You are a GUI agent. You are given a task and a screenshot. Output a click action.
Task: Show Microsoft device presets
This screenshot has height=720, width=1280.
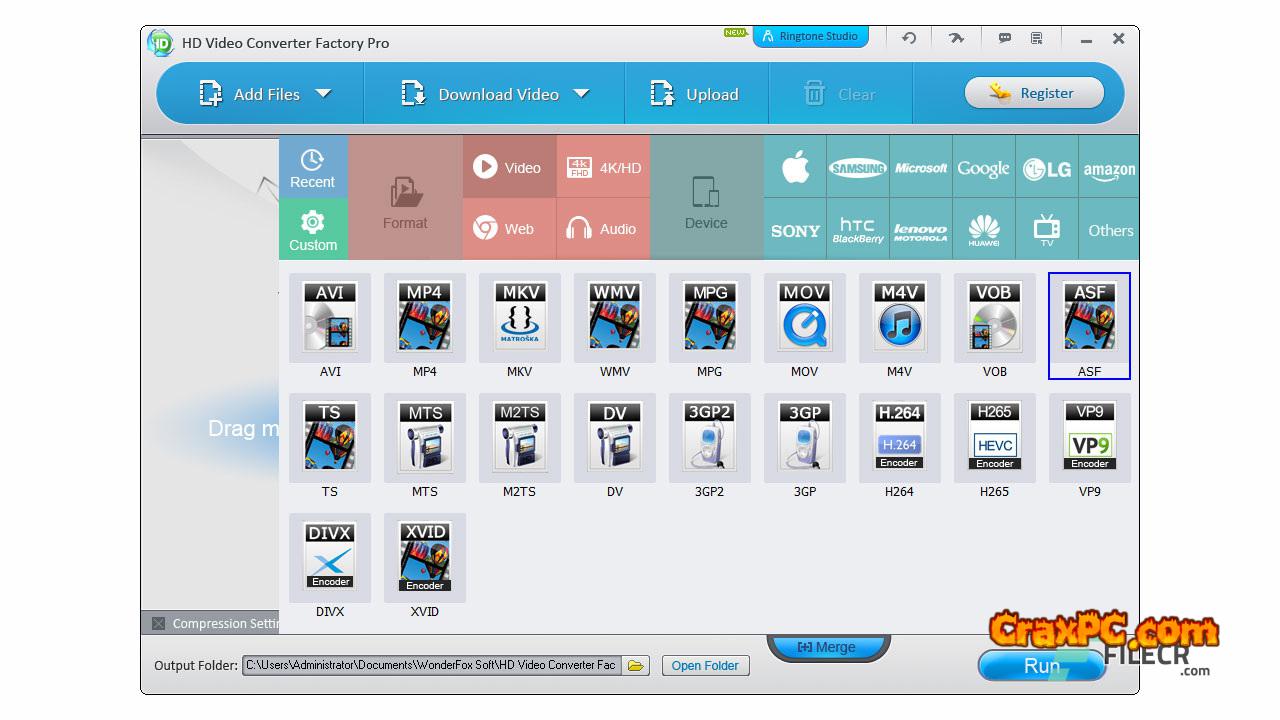[921, 167]
